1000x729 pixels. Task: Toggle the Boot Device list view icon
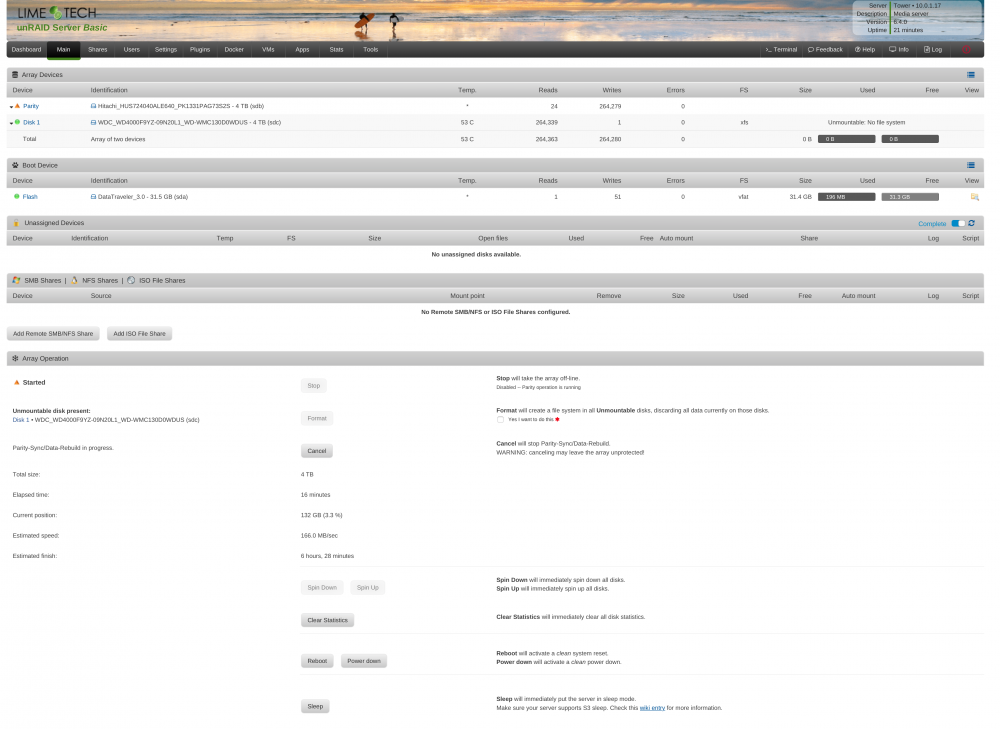(971, 165)
